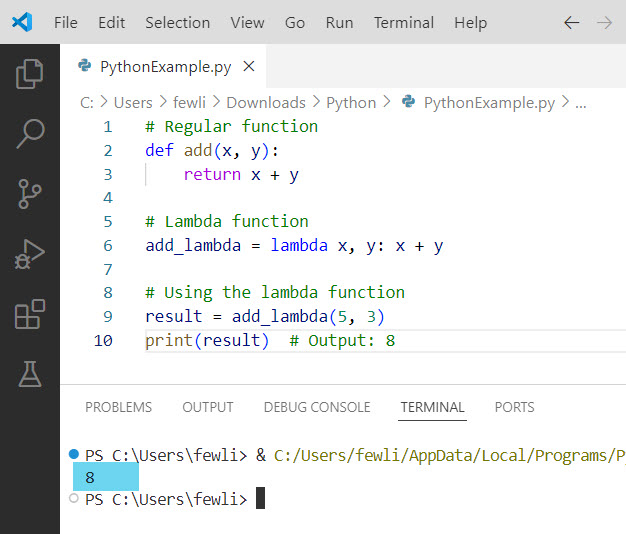This screenshot has height=534, width=626.
Task: Switch to the PROBLEMS panel tab
Action: [x=119, y=407]
